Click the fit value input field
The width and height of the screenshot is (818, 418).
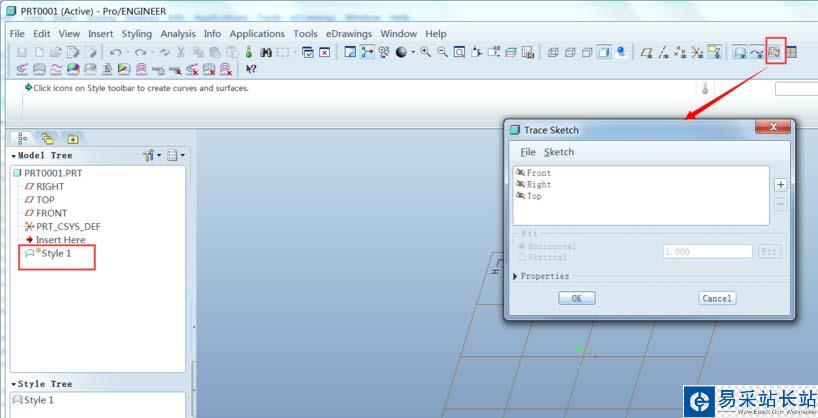coord(707,252)
